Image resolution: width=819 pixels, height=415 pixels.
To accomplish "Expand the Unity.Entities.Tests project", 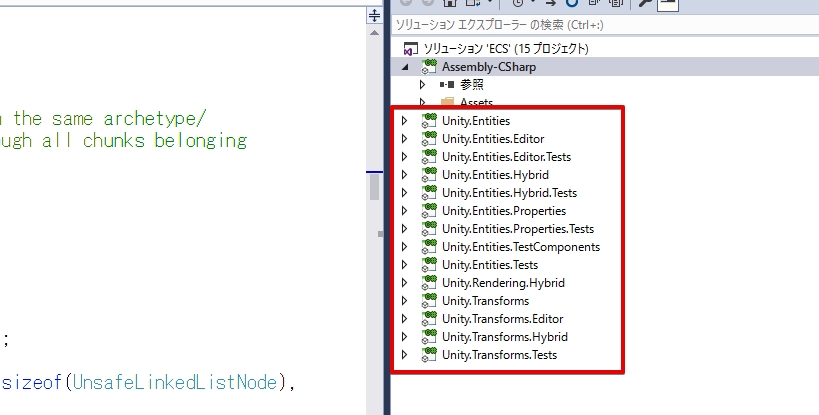I will (x=404, y=265).
